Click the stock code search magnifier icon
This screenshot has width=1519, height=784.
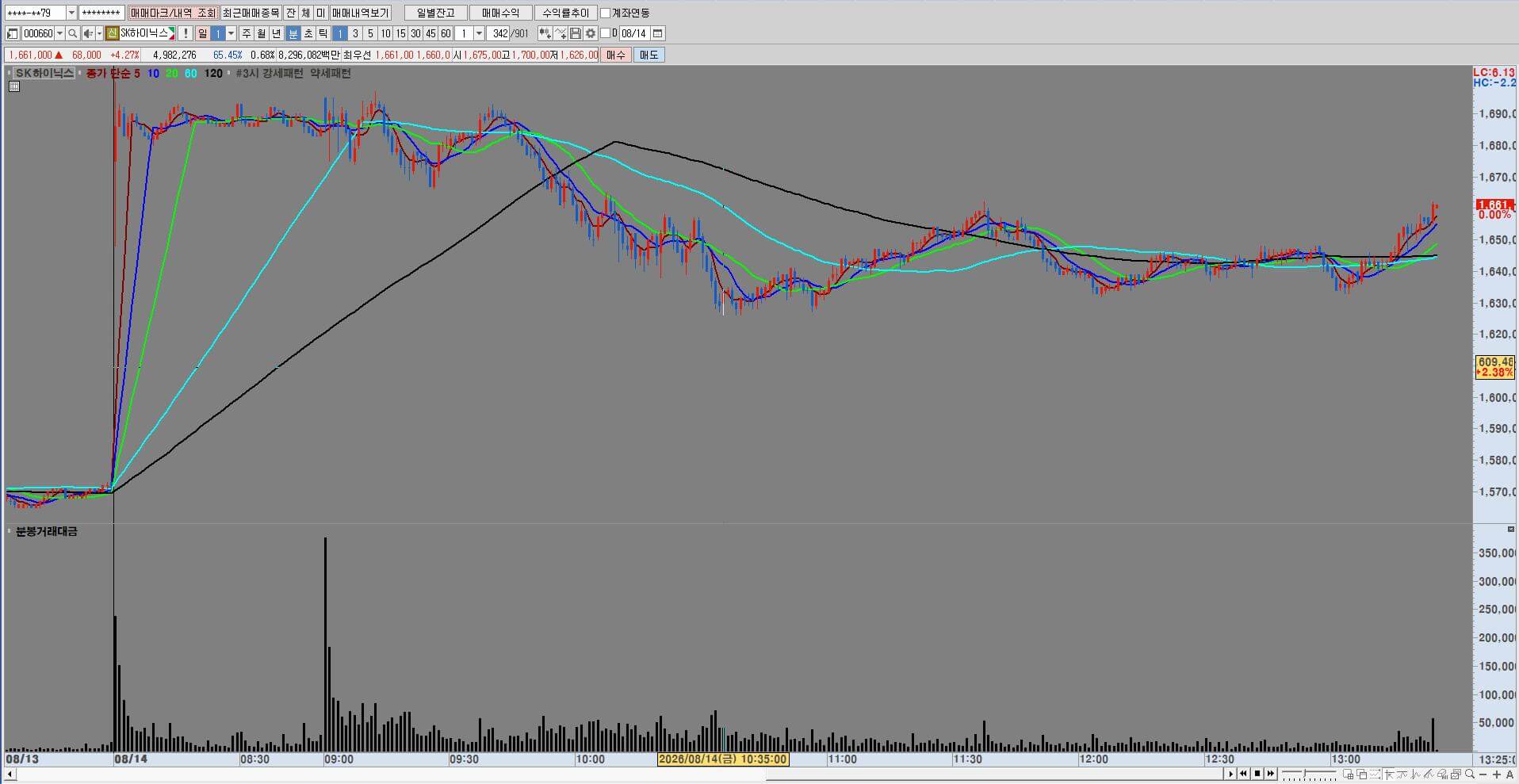pos(72,33)
